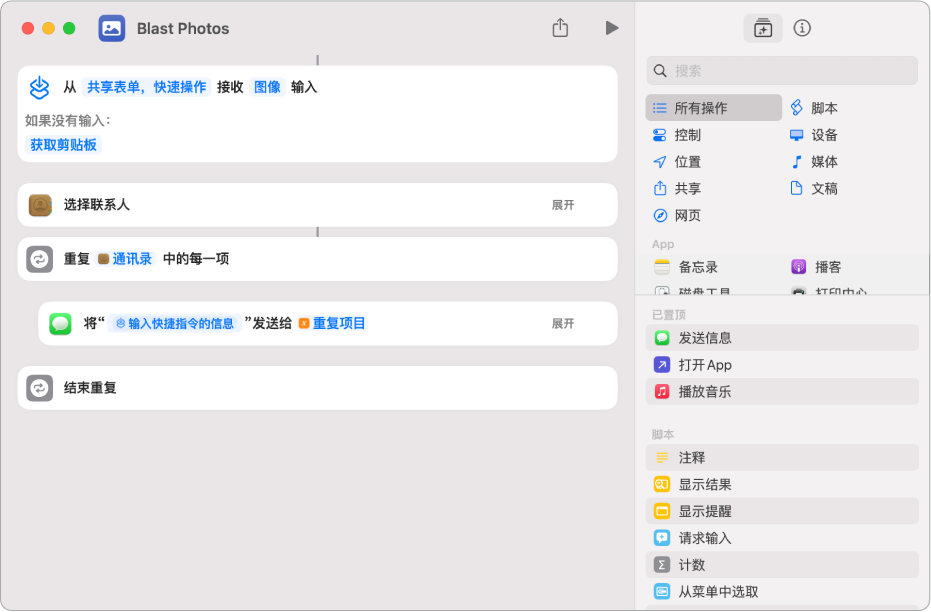Click the 发送信息 pinned action
Viewport: 931px width, 612px height.
(x=782, y=338)
